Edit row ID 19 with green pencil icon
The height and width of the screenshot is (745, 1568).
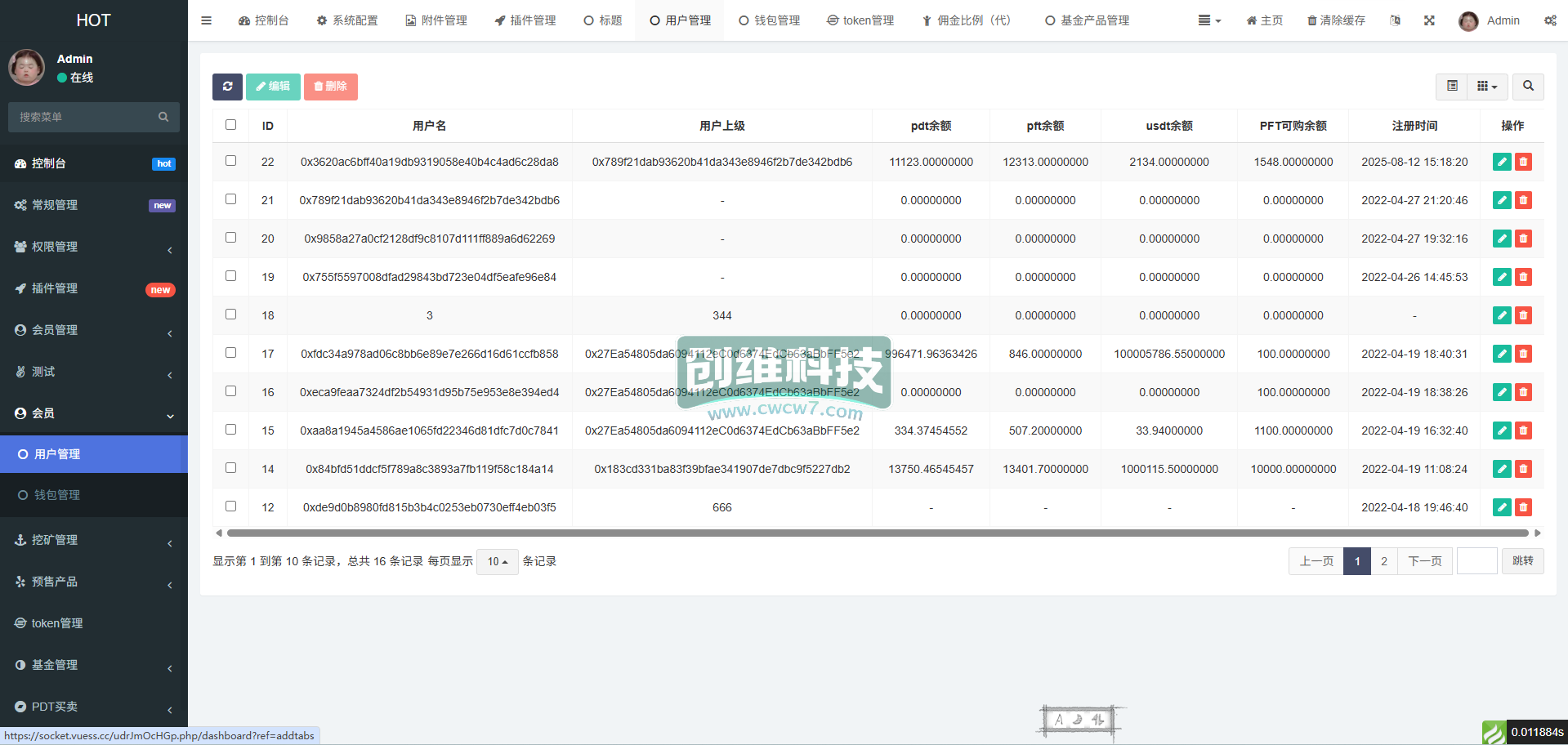(x=1502, y=277)
